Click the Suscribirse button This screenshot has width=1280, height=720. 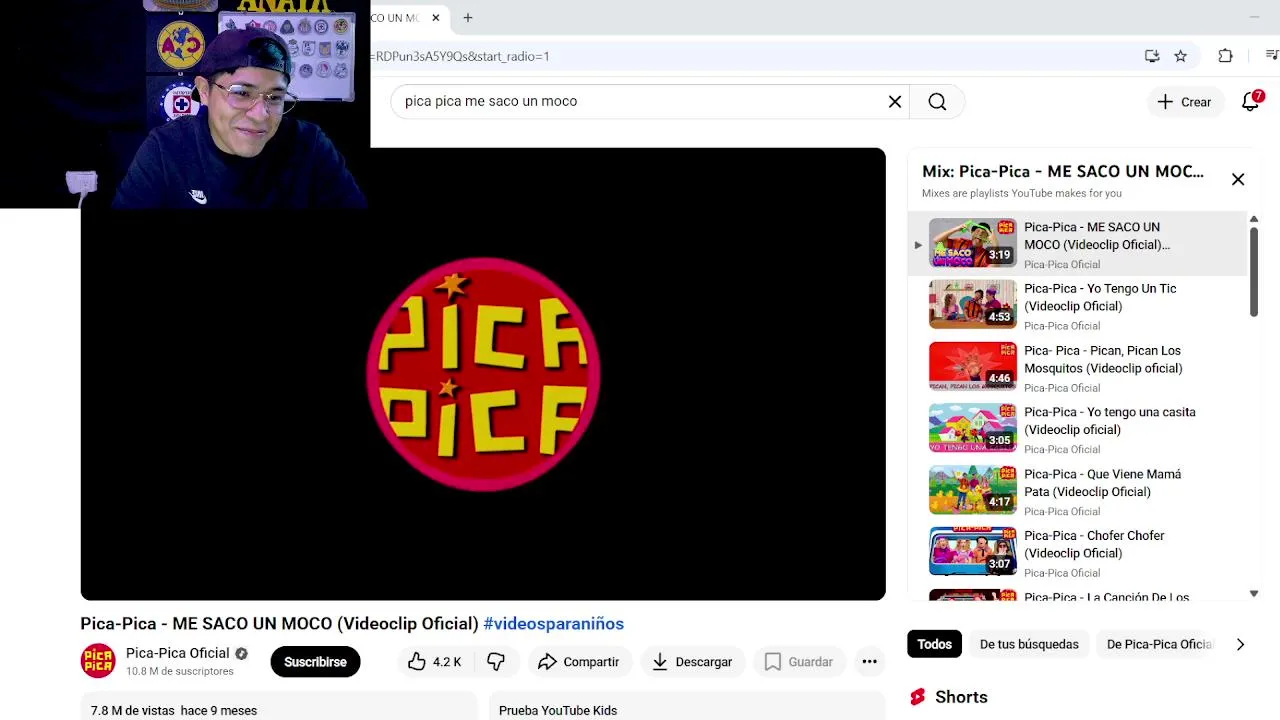pyautogui.click(x=315, y=662)
